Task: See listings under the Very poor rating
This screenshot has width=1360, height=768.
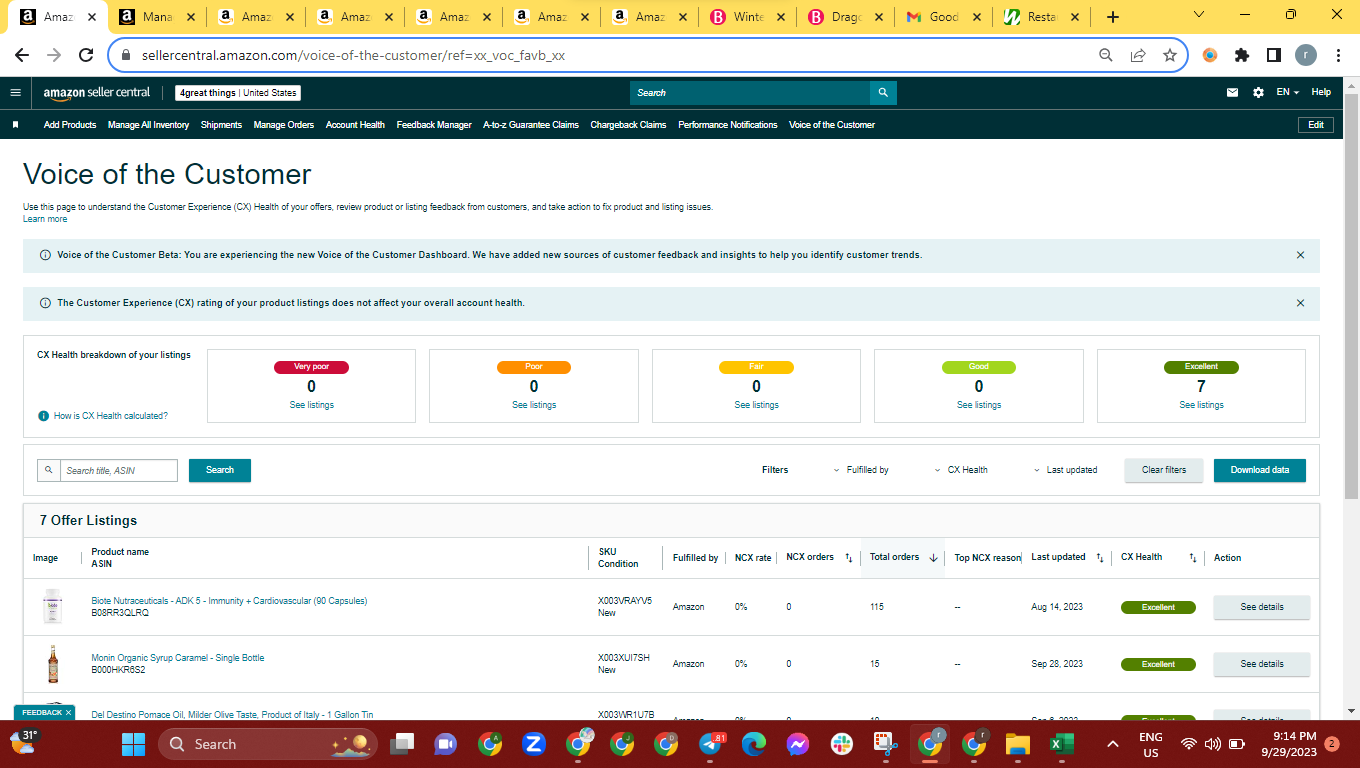Action: coord(312,405)
